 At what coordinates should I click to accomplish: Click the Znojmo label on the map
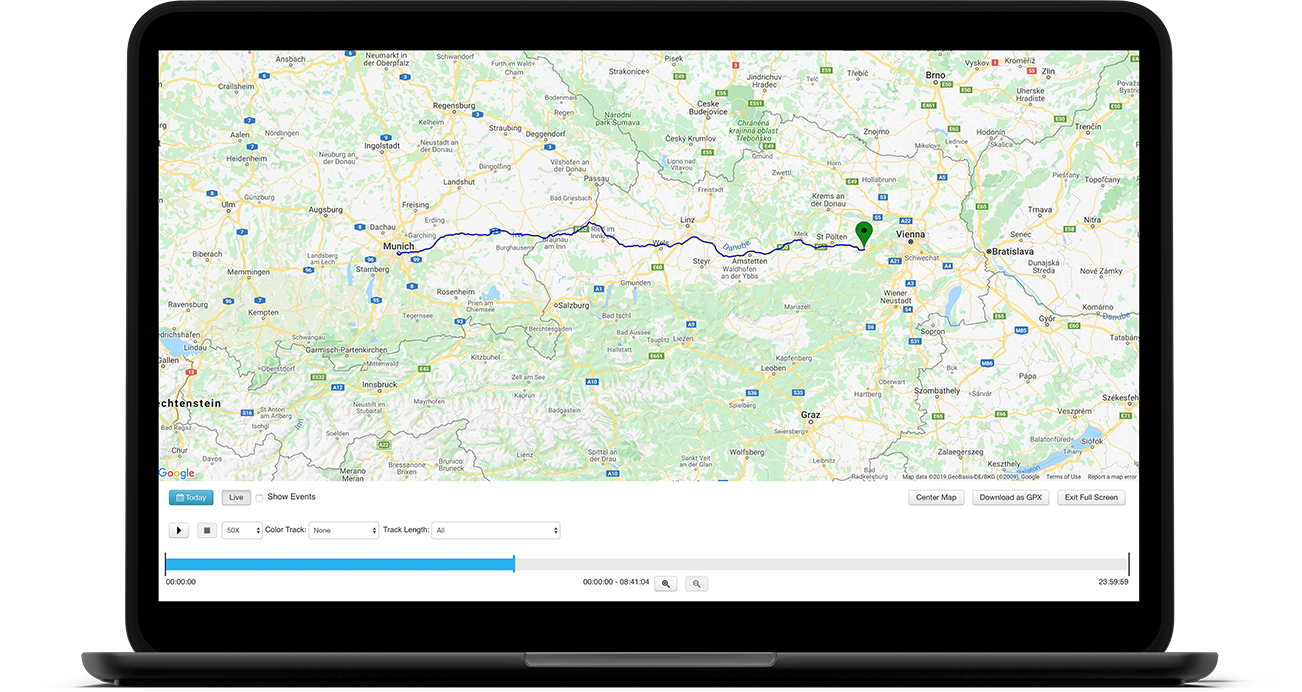[x=875, y=131]
